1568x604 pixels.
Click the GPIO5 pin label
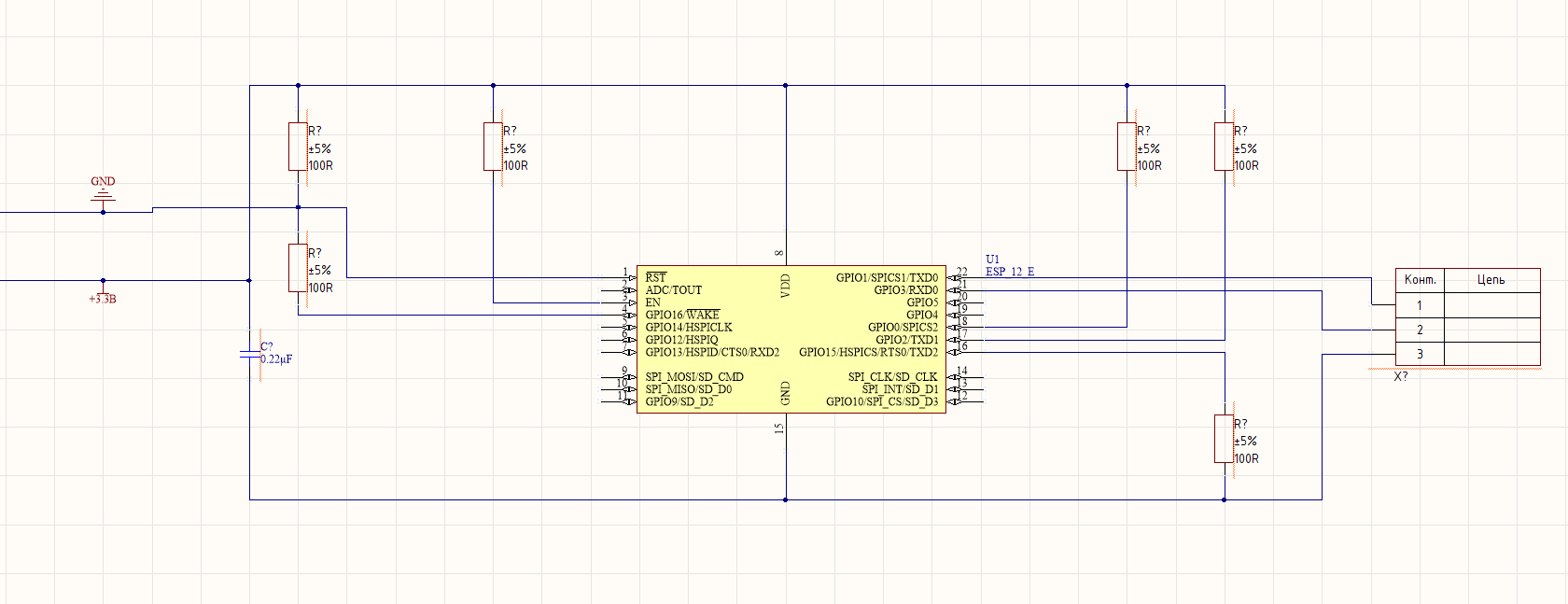pos(922,302)
